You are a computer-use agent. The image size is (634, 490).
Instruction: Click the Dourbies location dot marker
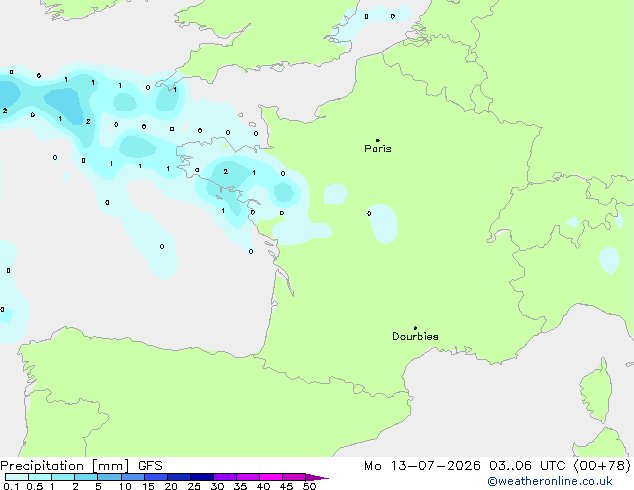415,328
